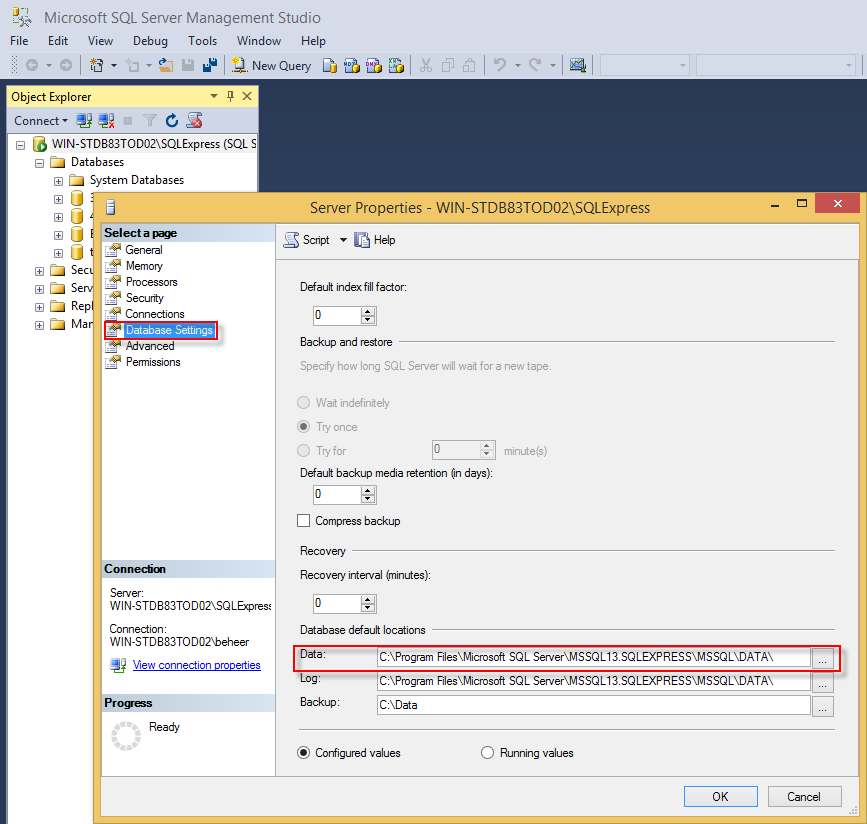Select the Memory page in Server Properties
Viewport: 867px width, 824px height.
pyautogui.click(x=144, y=266)
